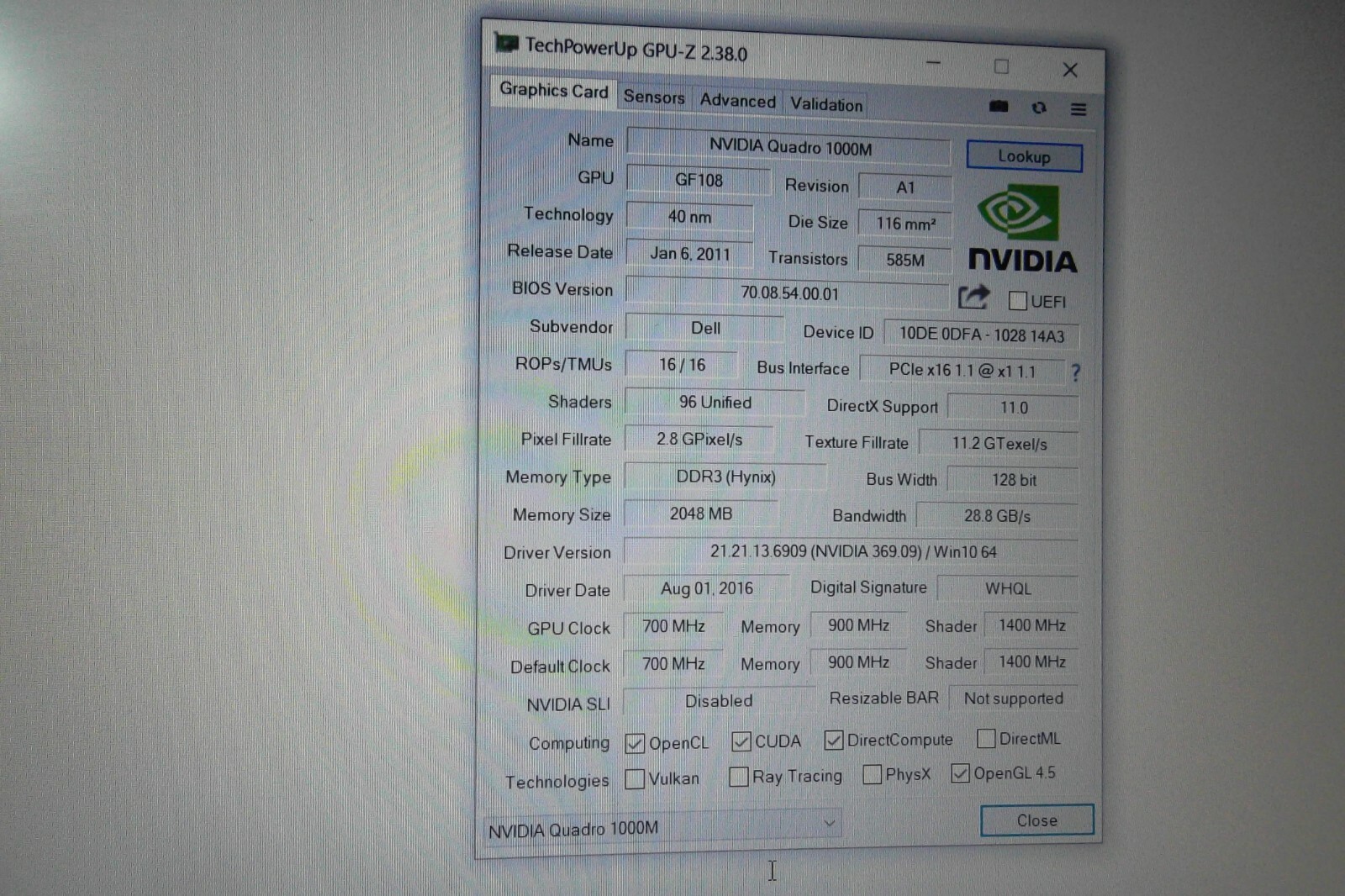Viewport: 1345px width, 896px height.
Task: Click the Bus Width field 128 bit
Action: click(x=1014, y=480)
